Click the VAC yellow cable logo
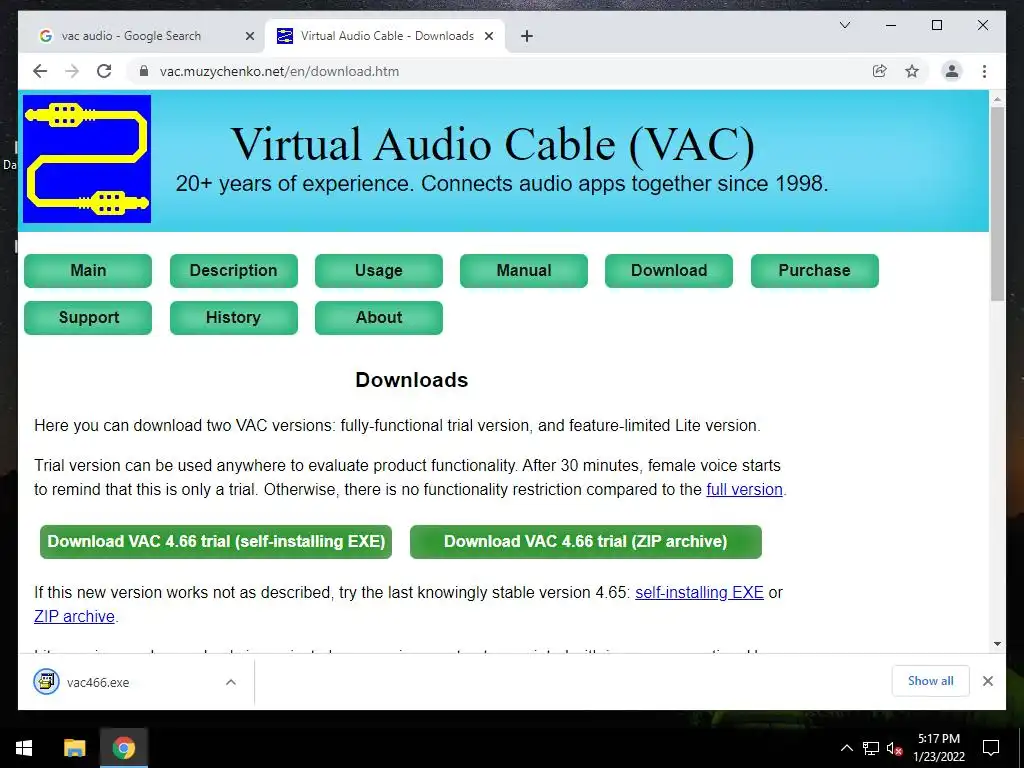1024x768 pixels. 87,159
